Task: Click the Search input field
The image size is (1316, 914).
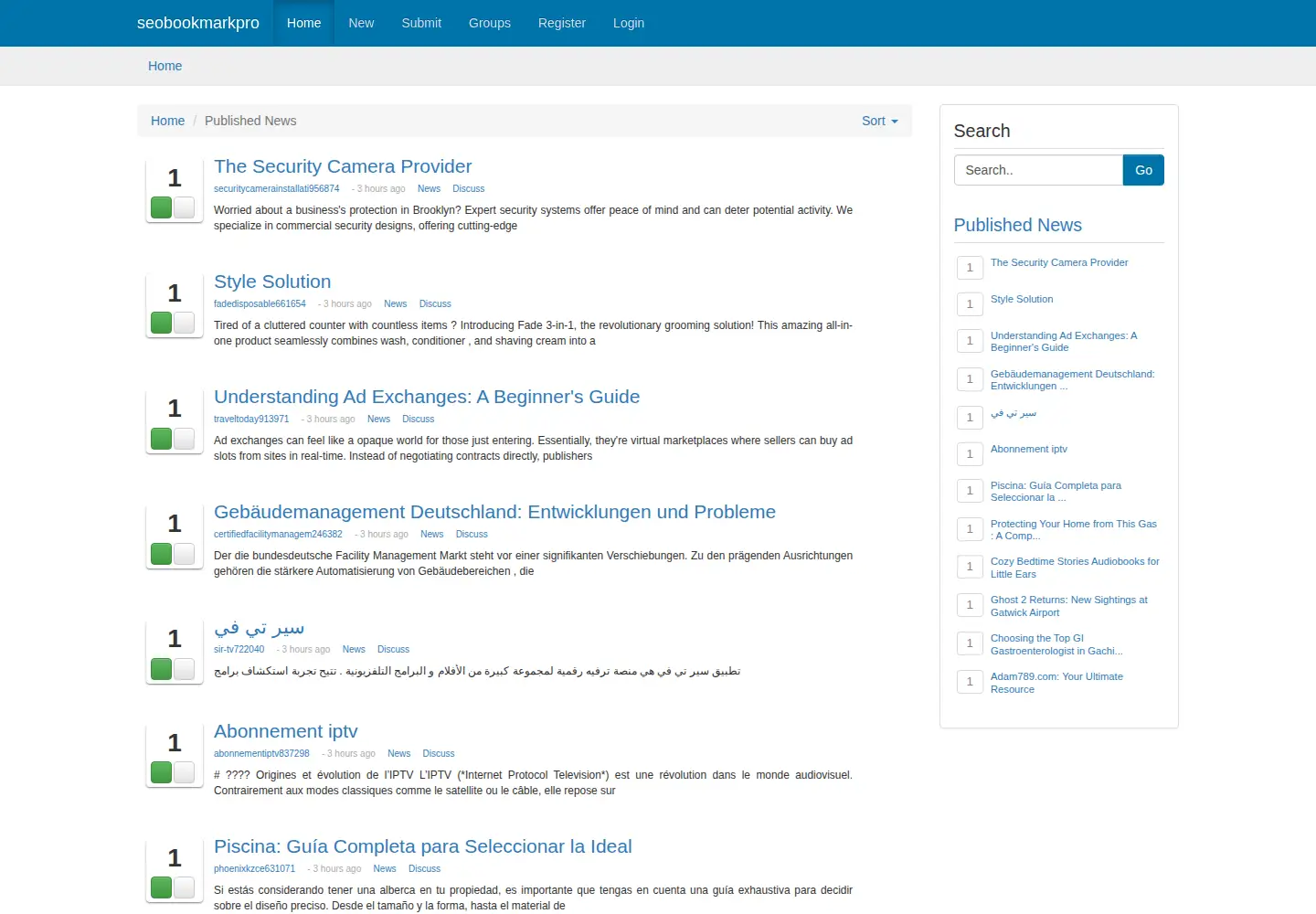Action: pos(1038,170)
